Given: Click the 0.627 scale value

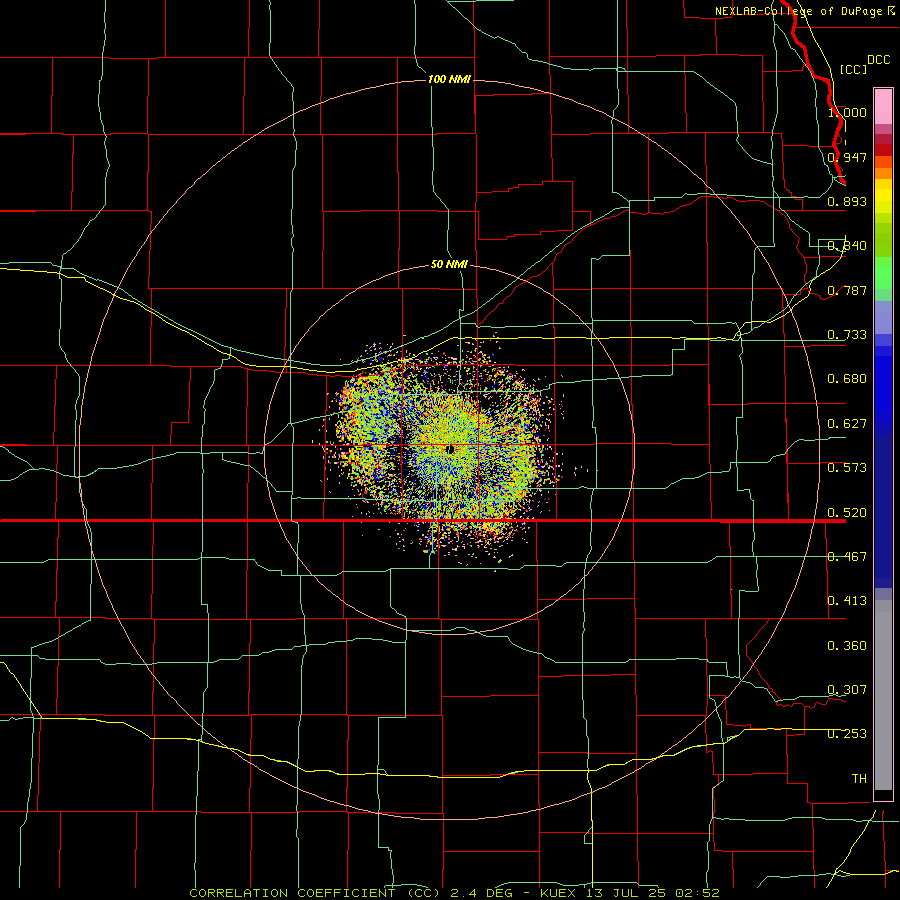Looking at the screenshot, I should [x=847, y=424].
